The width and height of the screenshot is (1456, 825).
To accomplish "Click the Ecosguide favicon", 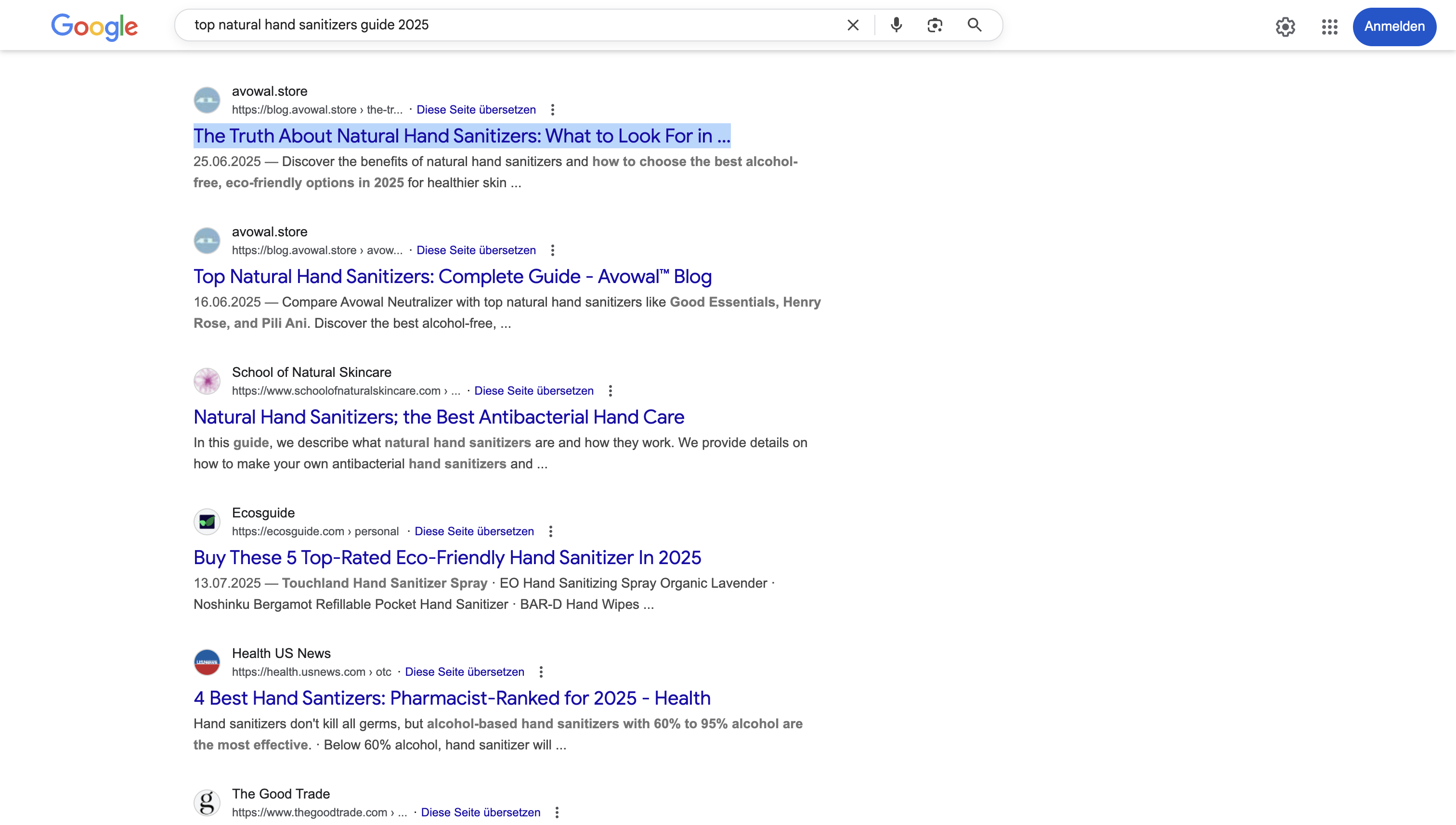I will [x=207, y=521].
